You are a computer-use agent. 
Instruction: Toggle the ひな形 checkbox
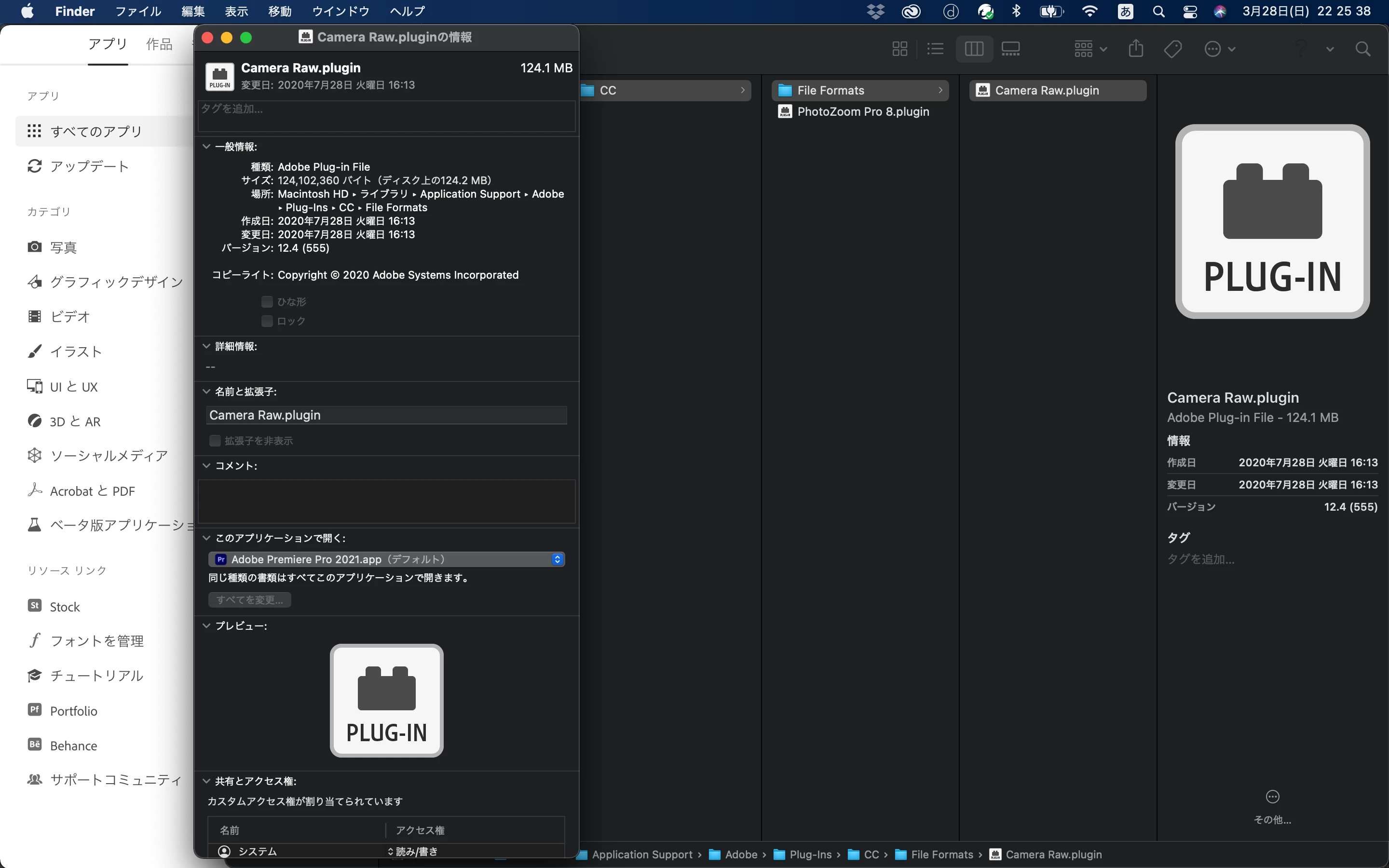tap(267, 301)
